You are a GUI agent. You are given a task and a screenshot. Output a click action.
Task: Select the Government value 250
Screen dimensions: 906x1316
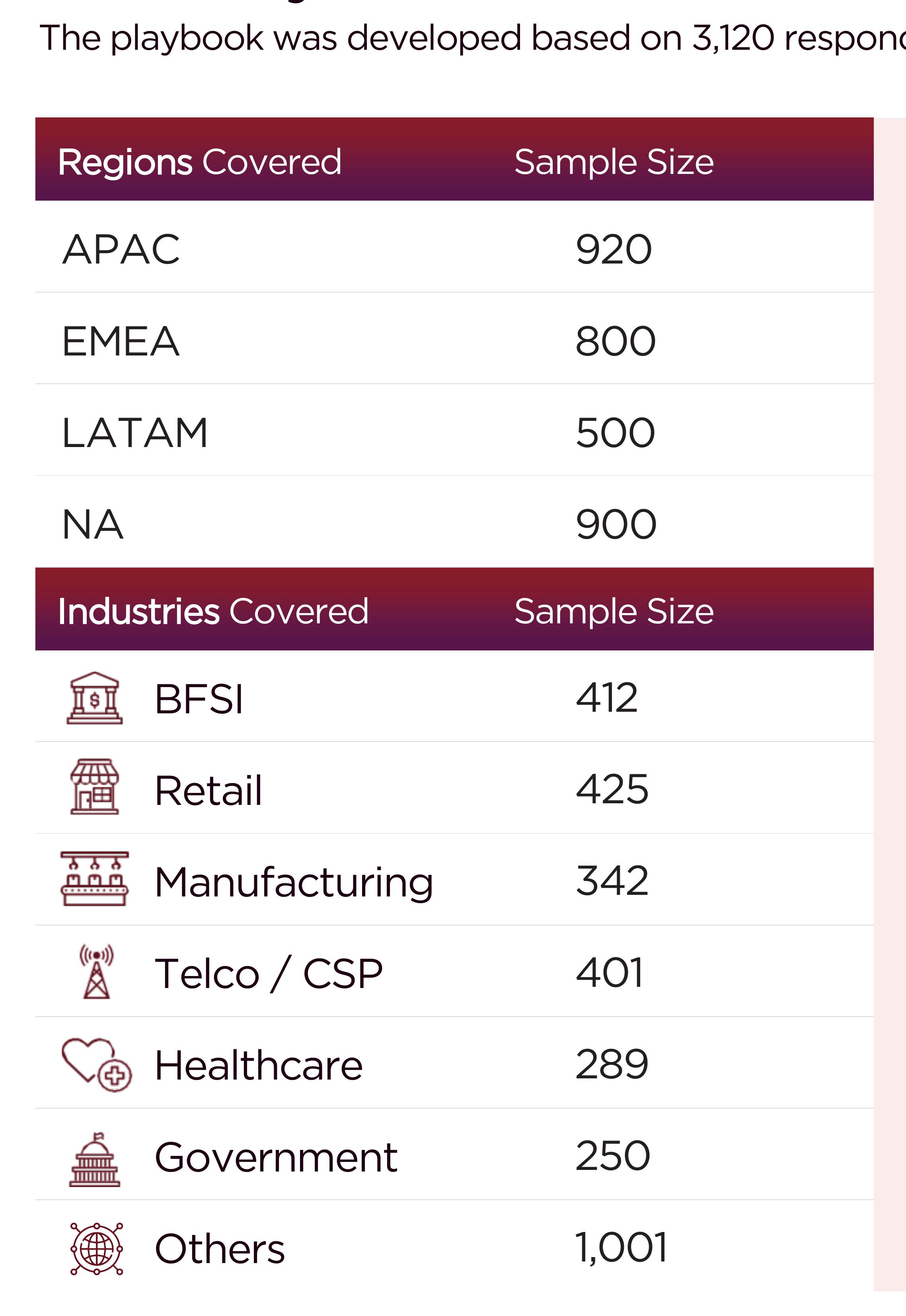[x=612, y=1156]
